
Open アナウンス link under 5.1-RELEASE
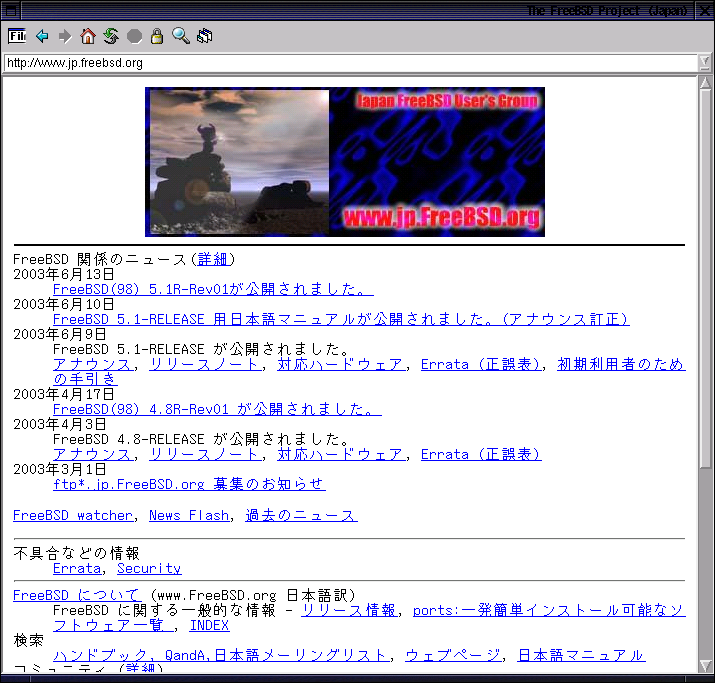point(93,365)
